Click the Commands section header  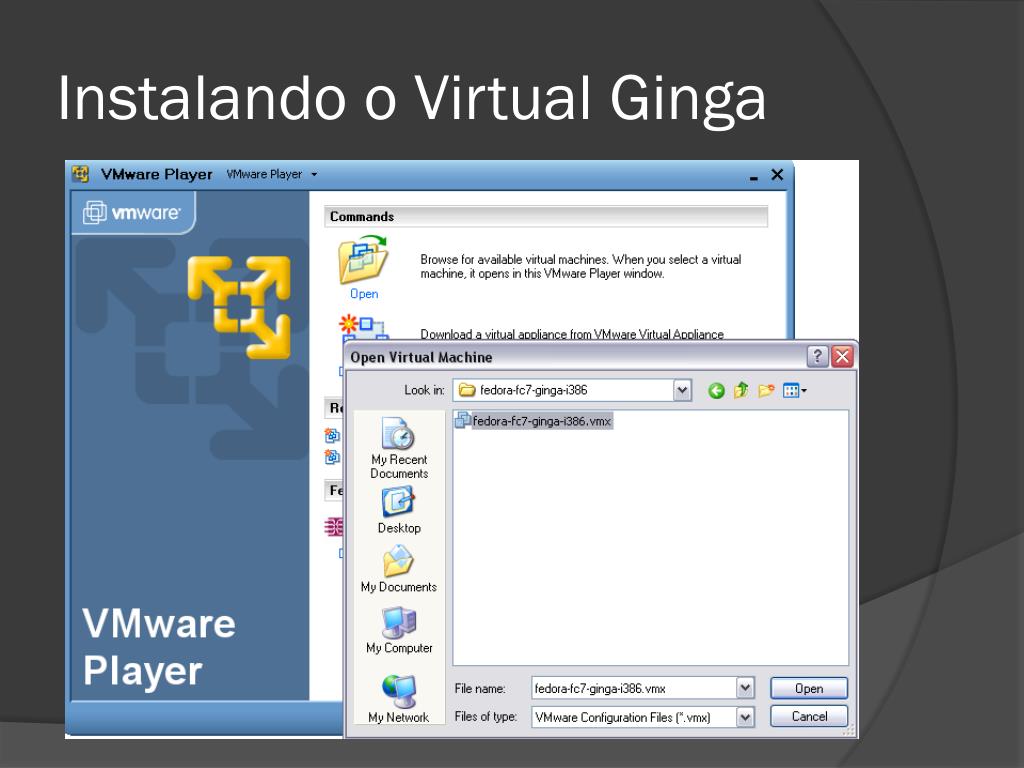(546, 216)
